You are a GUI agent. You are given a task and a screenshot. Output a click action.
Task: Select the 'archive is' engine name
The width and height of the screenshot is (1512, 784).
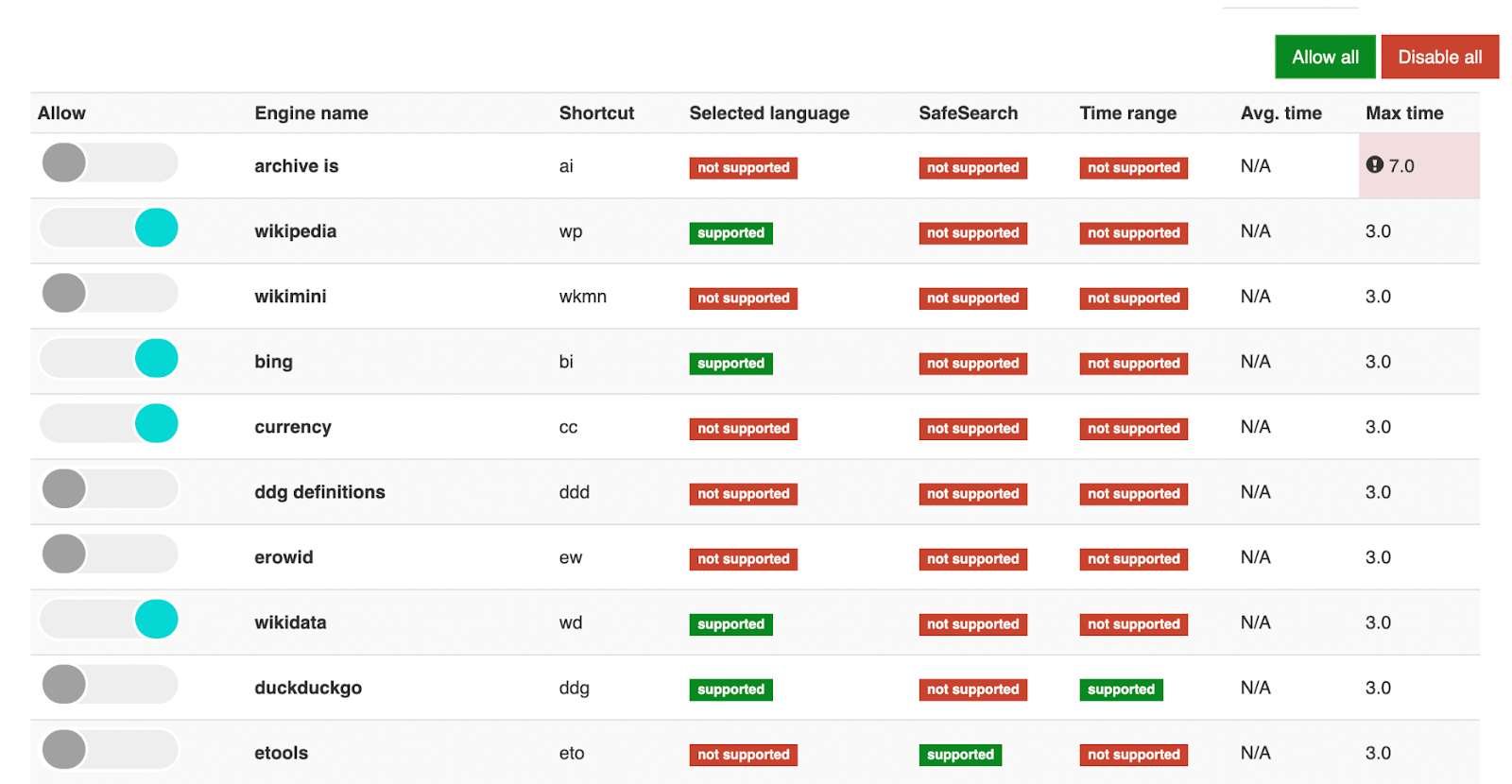tap(296, 166)
